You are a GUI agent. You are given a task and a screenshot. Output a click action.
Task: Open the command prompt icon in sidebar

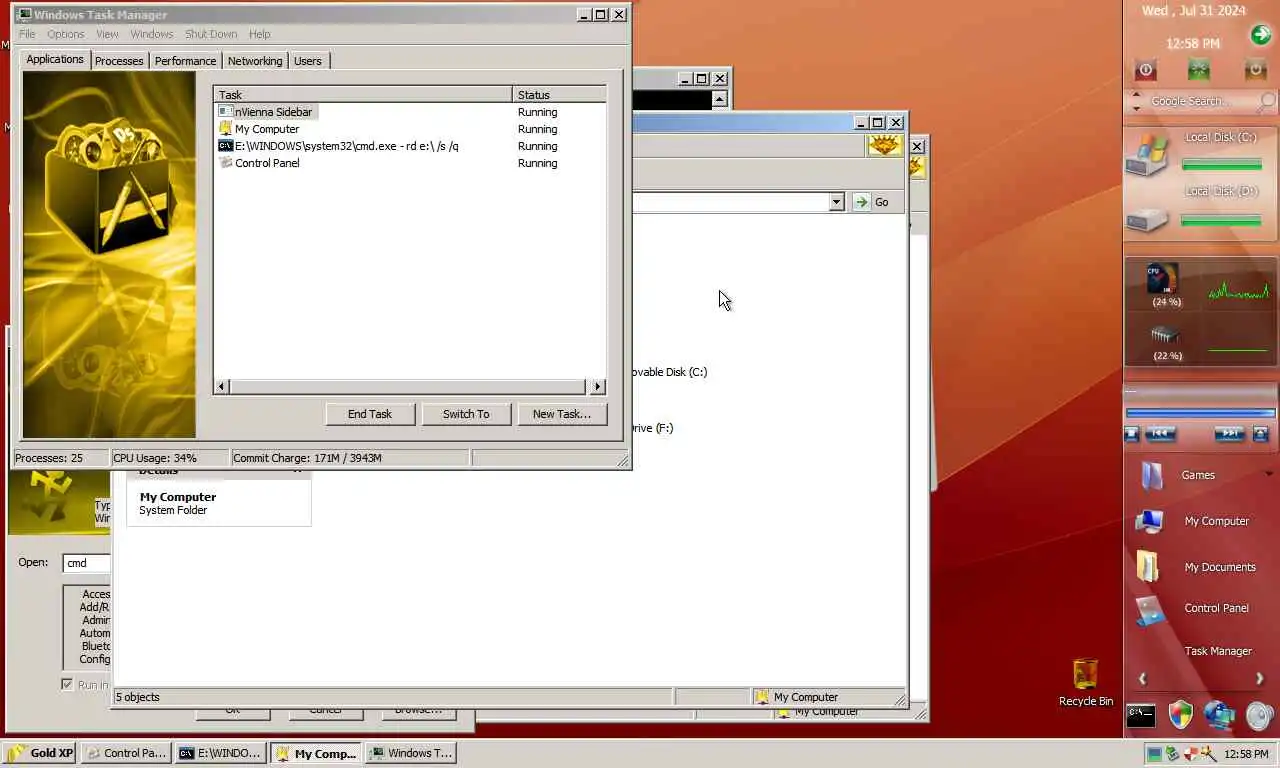pos(1141,715)
